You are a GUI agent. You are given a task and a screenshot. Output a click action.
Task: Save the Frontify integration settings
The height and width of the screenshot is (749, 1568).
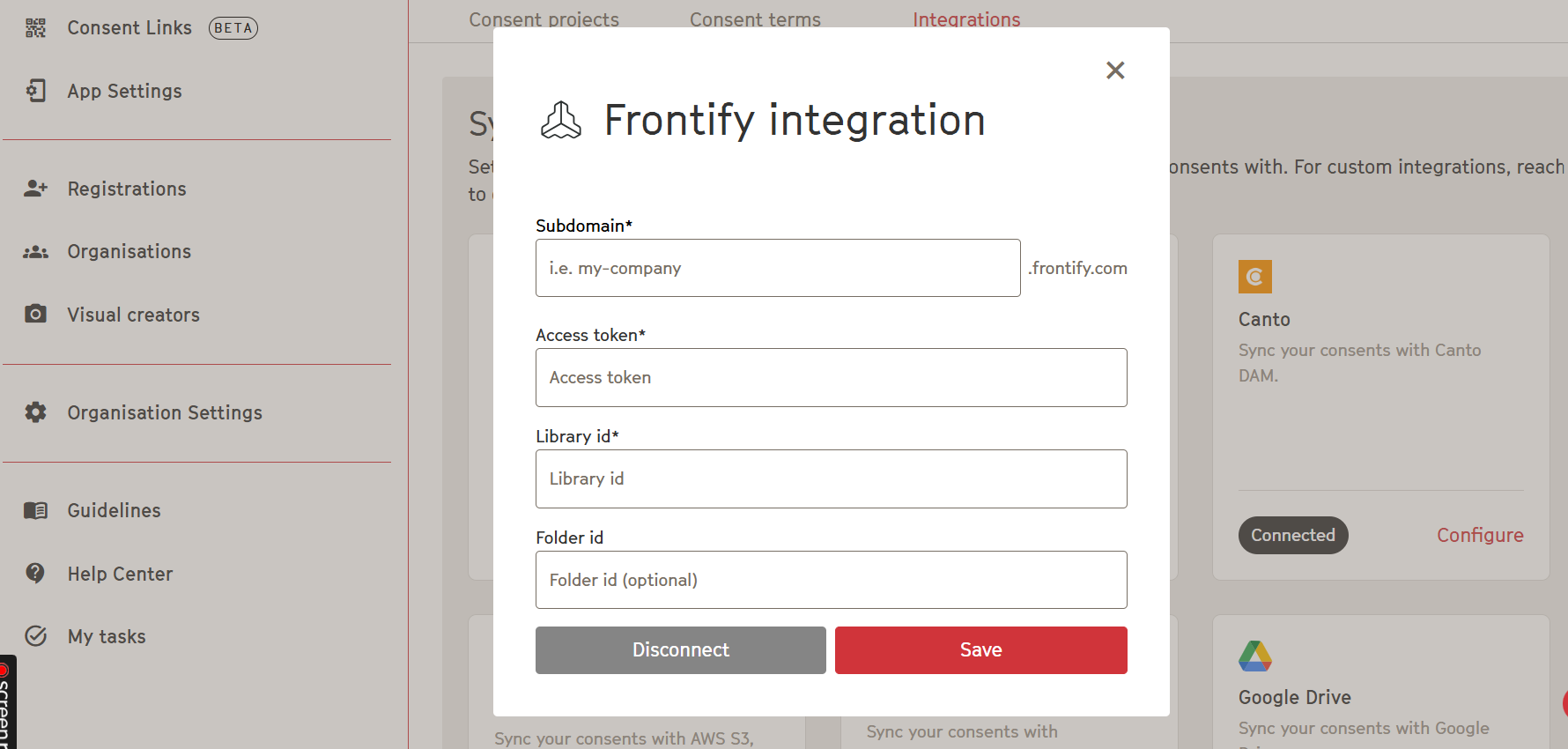pyautogui.click(x=981, y=650)
